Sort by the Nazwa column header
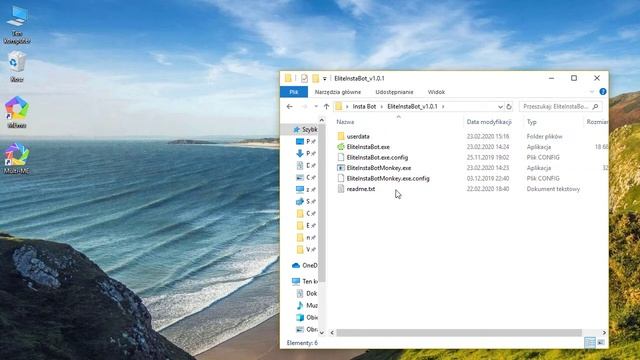 click(x=345, y=122)
